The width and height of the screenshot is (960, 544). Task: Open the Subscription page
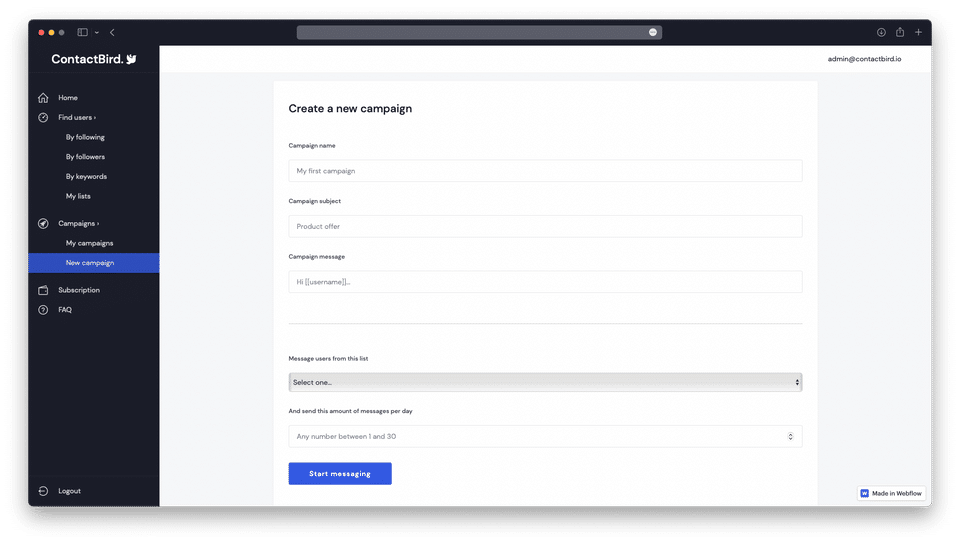(x=79, y=290)
